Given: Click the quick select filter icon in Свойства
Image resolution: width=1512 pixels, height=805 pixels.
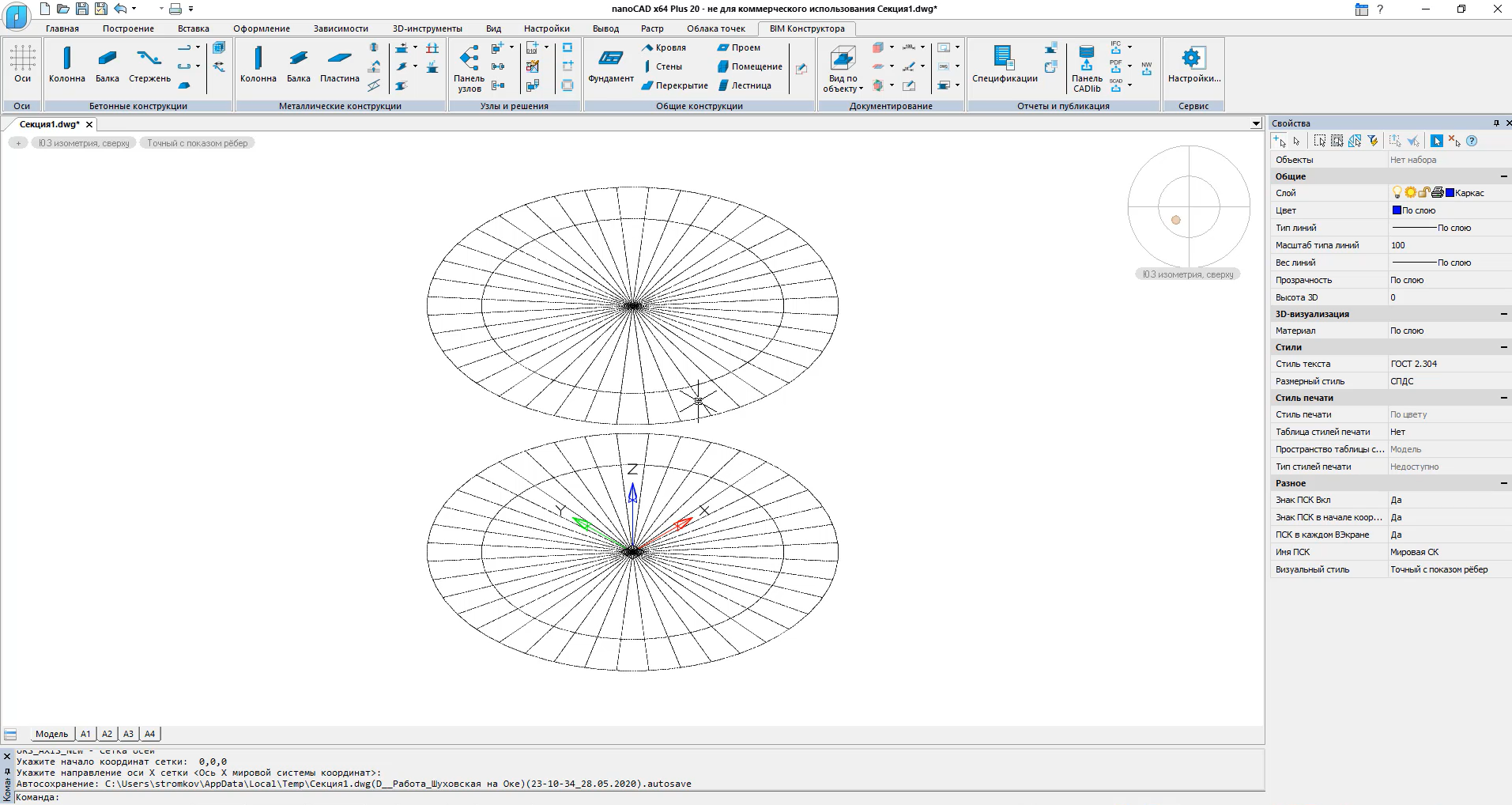Looking at the screenshot, I should click(x=1373, y=141).
